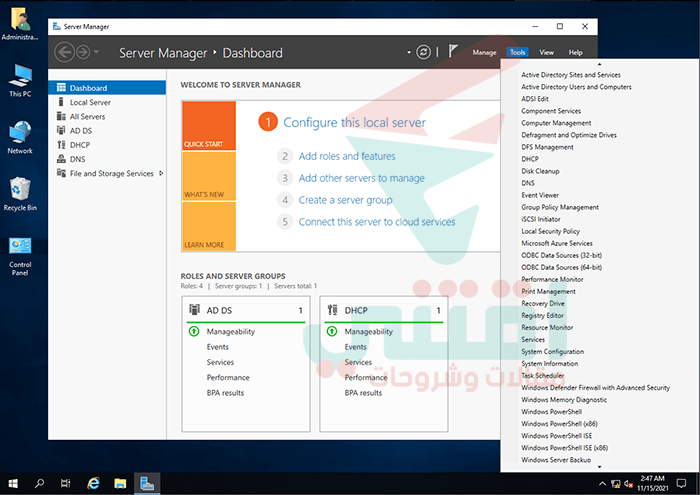Choose Group Policy Management
700x495 pixels.
tap(560, 207)
